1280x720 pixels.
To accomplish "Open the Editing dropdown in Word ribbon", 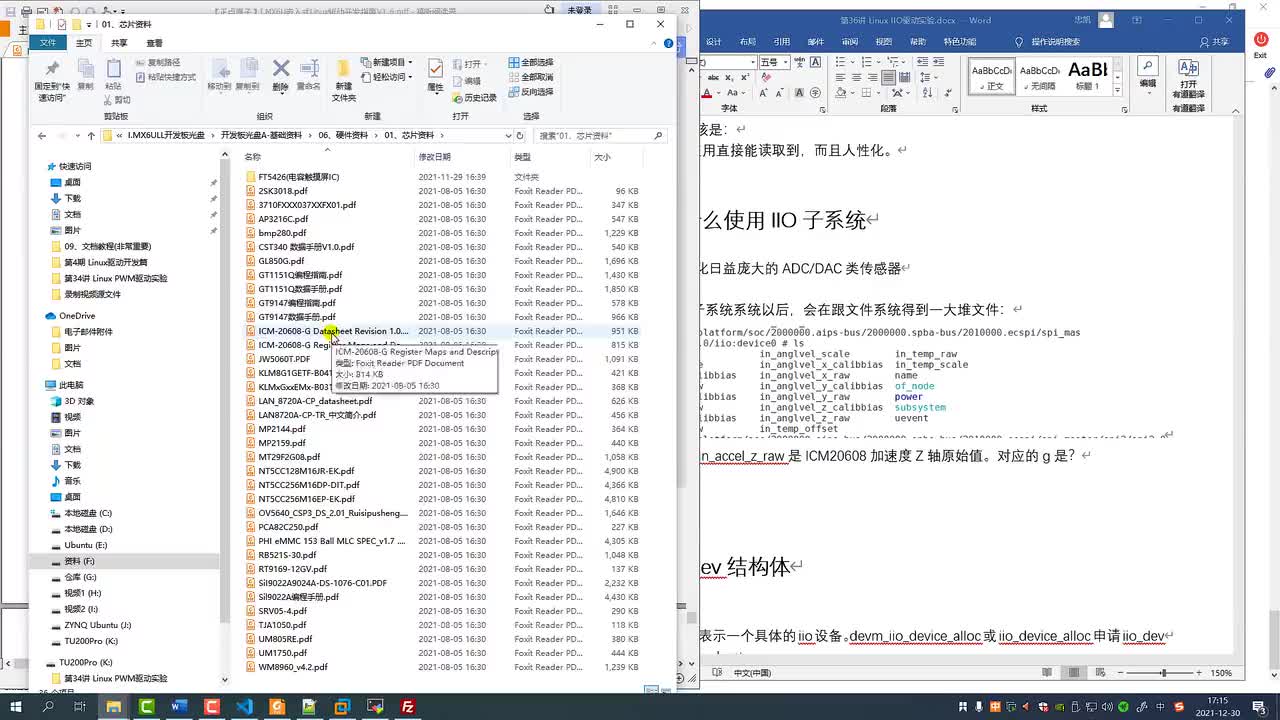I will pyautogui.click(x=1147, y=75).
